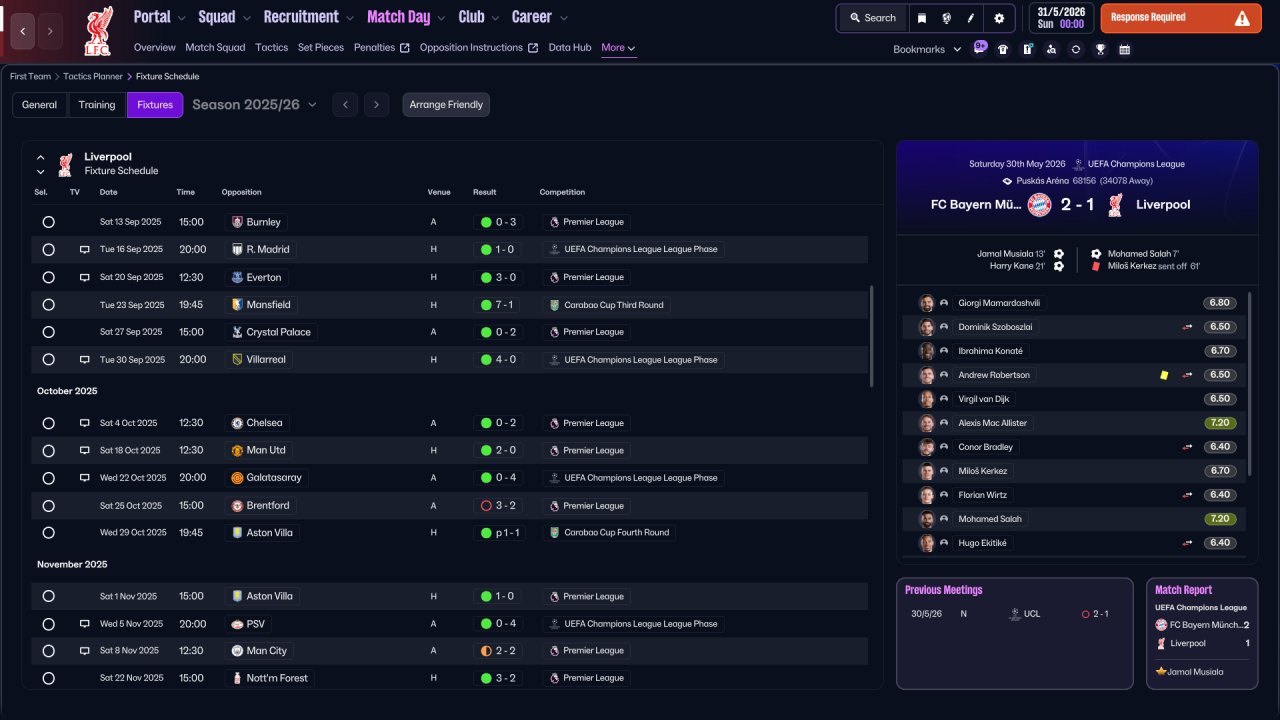Open the Match Squad submenu item
Screen dimensions: 1280x720
(x=215, y=48)
